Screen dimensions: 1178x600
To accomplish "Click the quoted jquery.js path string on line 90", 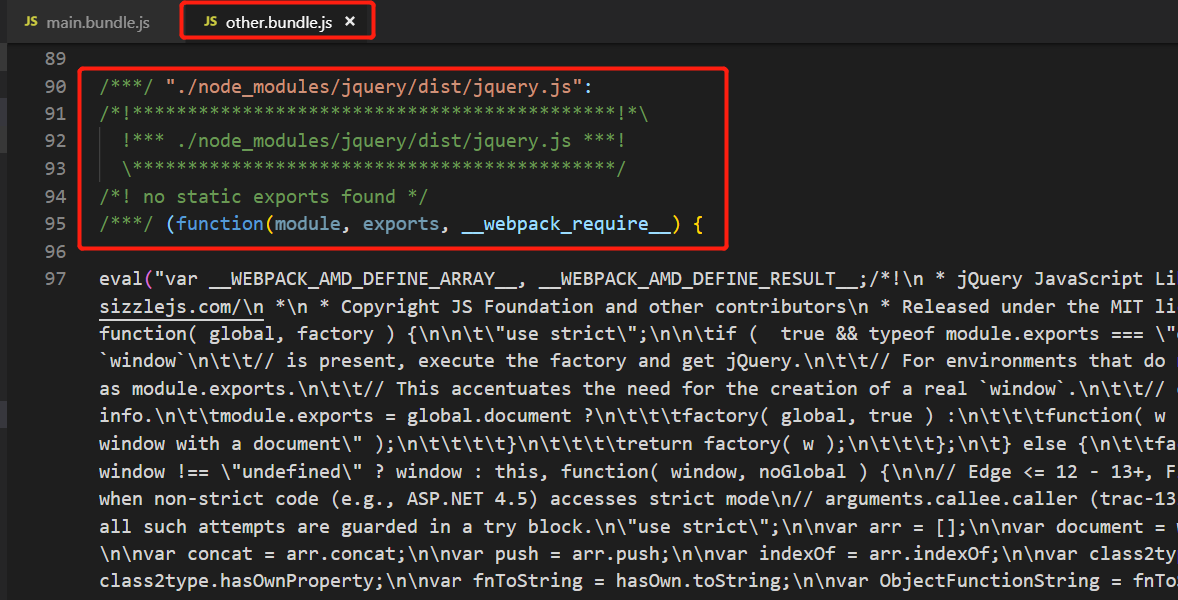I will 374,86.
